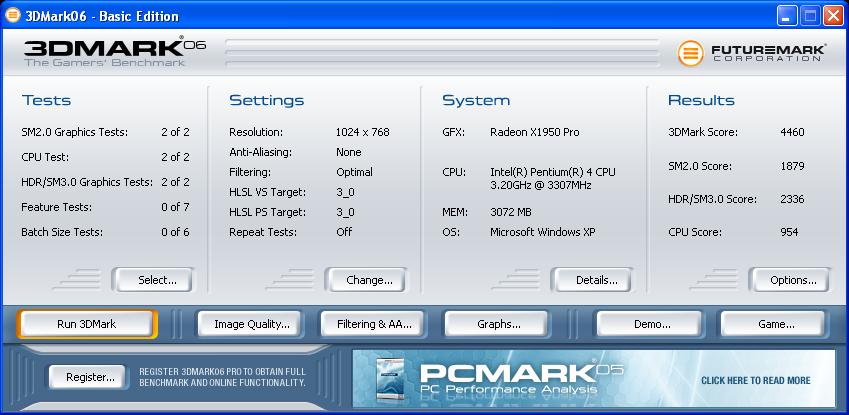Screen dimensions: 849x415
Task: Click the GFX text Radeon X1950 Pro
Action: (x=534, y=132)
